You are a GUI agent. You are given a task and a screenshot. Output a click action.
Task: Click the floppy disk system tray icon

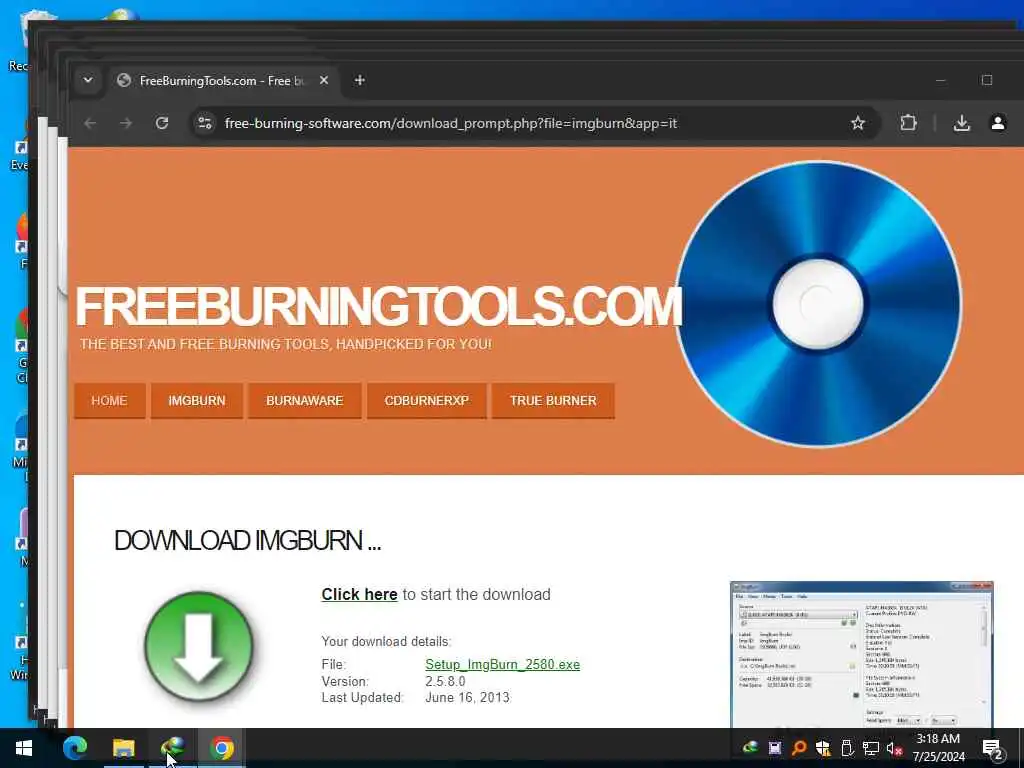pos(775,748)
